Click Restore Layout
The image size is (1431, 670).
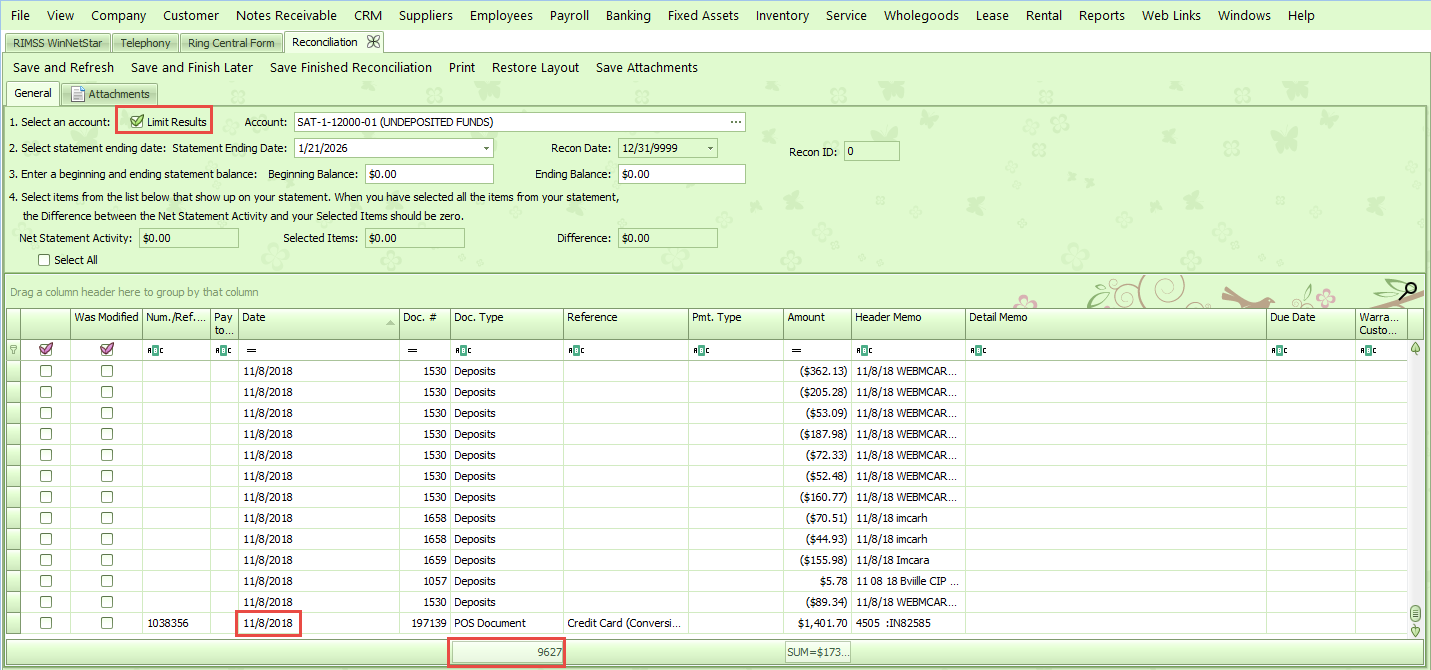pyautogui.click(x=535, y=67)
